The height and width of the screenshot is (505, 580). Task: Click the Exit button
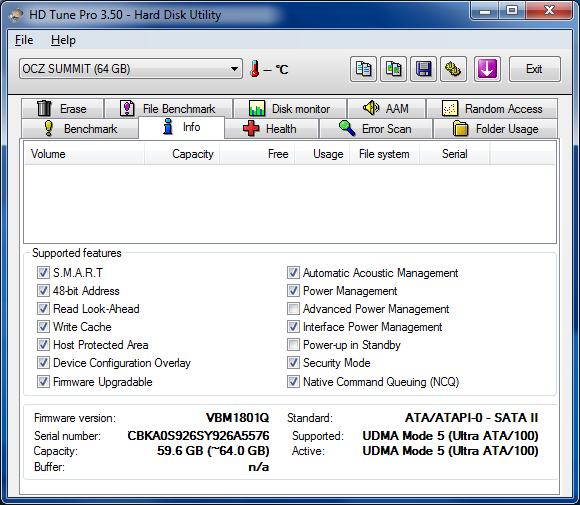tap(535, 69)
